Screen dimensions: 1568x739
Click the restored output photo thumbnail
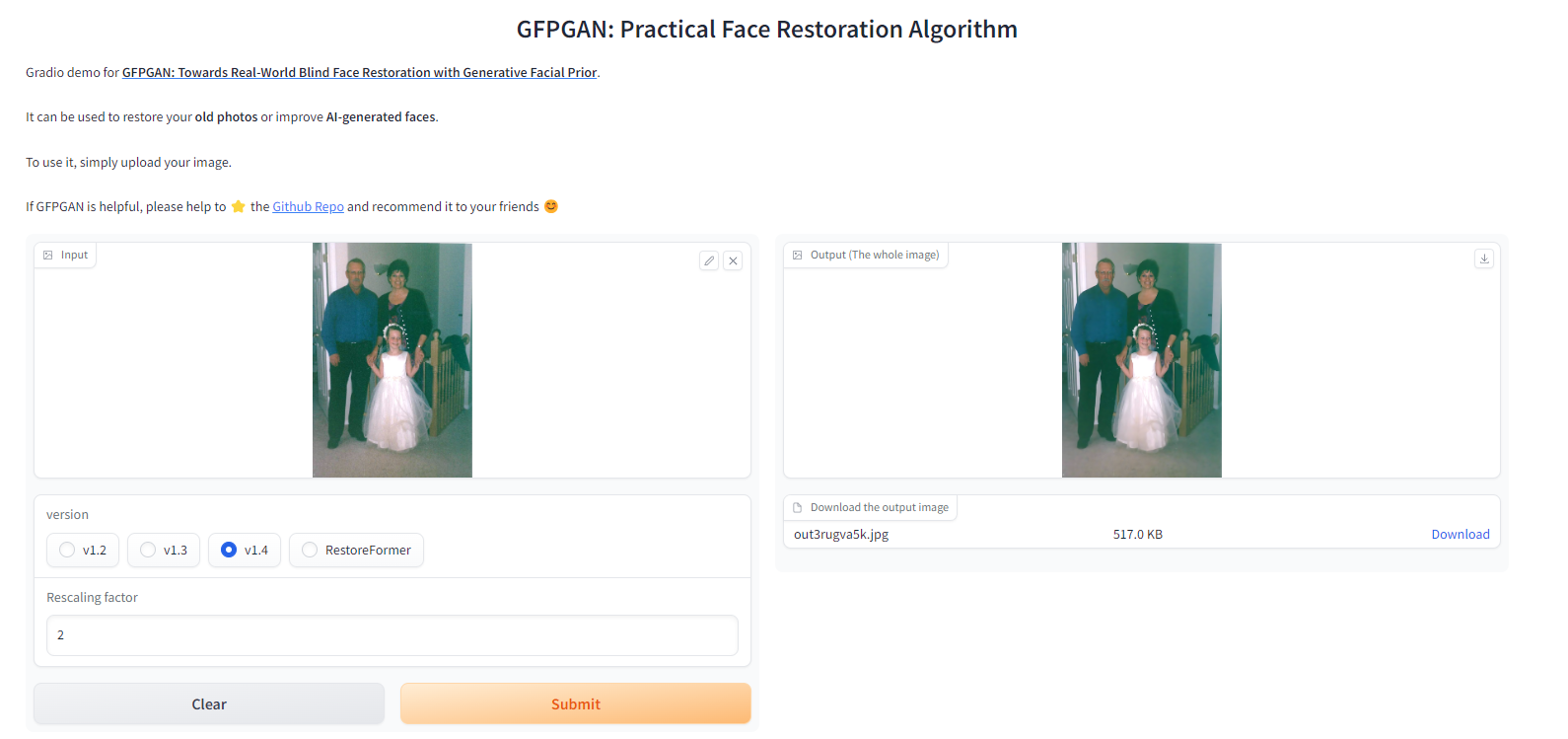[1141, 360]
